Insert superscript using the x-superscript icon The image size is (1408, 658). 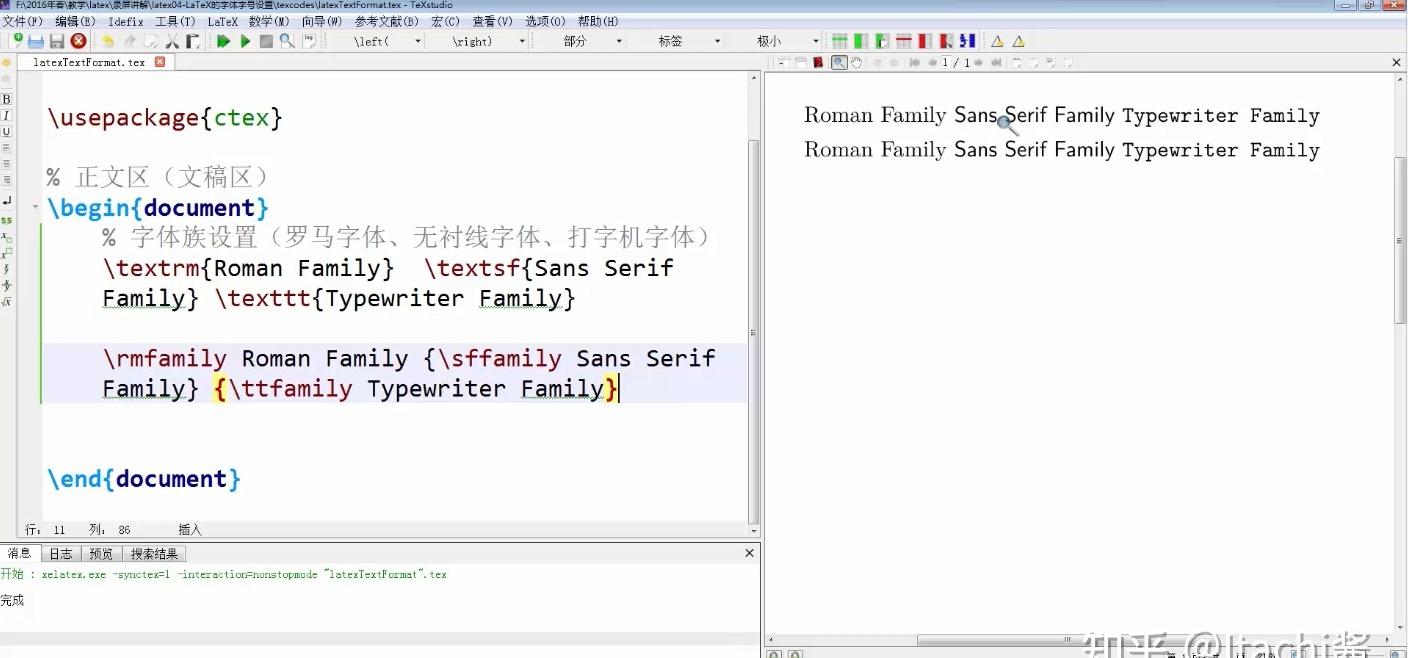6,253
